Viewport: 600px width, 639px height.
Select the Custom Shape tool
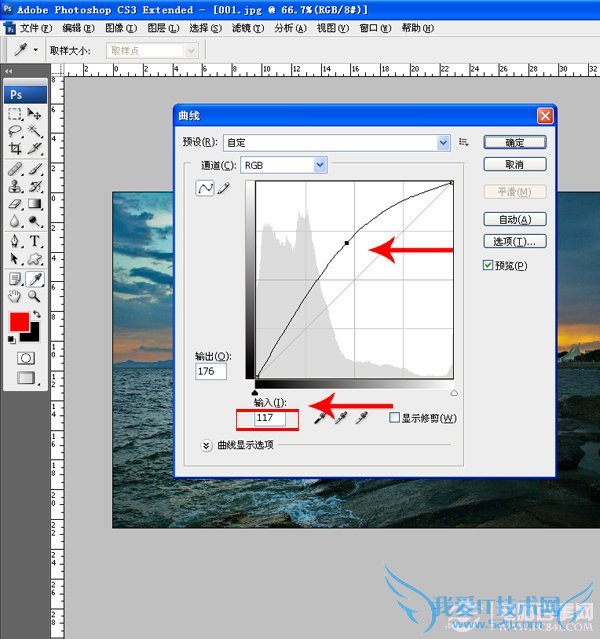(34, 259)
